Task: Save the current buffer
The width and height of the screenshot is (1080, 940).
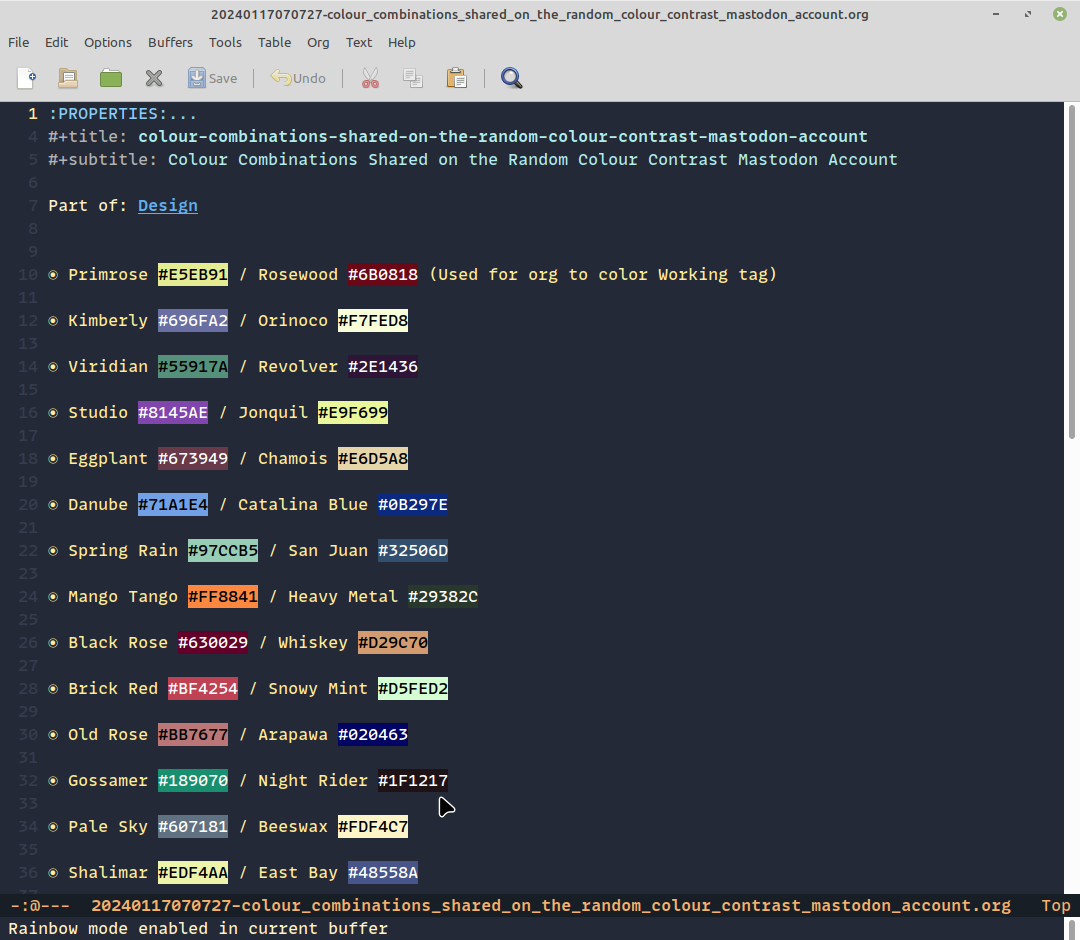Action: pos(212,78)
